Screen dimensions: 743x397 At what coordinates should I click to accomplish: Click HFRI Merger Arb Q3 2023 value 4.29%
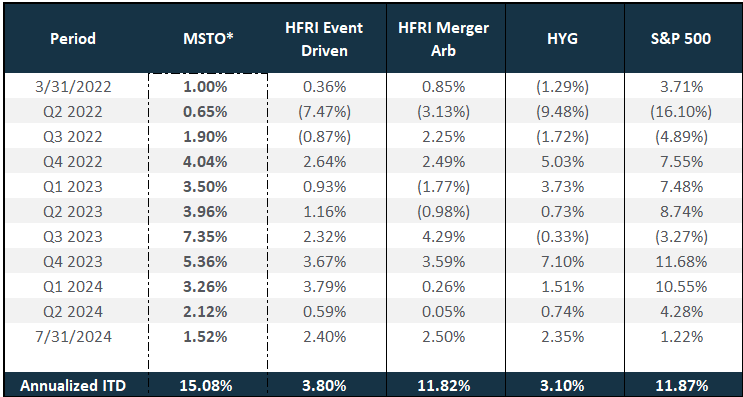pyautogui.click(x=444, y=236)
